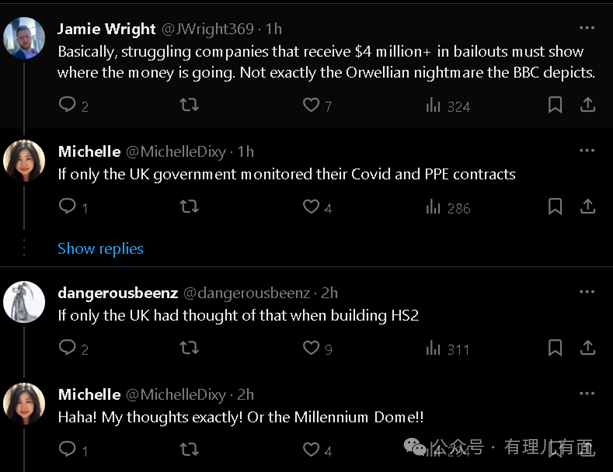Like the HS2 tweet by dangerousbeenz
The width and height of the screenshot is (613, 472).
[x=311, y=348]
